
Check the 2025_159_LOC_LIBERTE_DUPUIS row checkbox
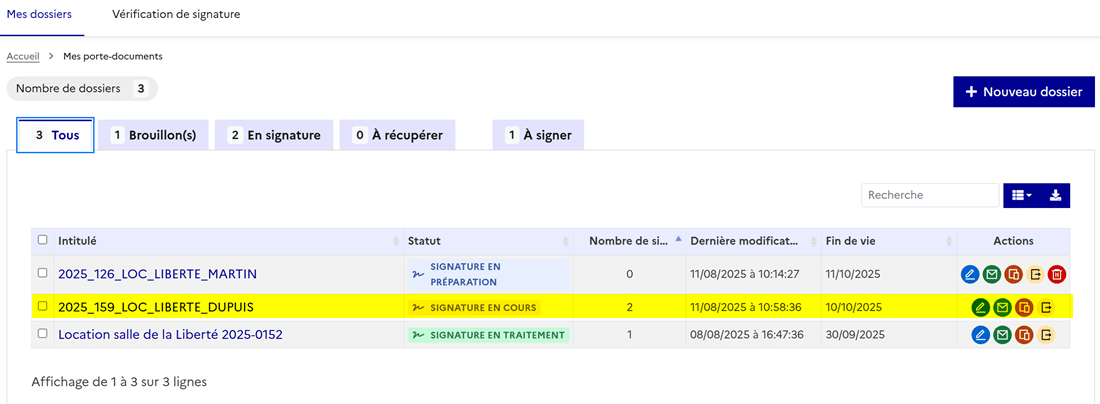[x=42, y=306]
